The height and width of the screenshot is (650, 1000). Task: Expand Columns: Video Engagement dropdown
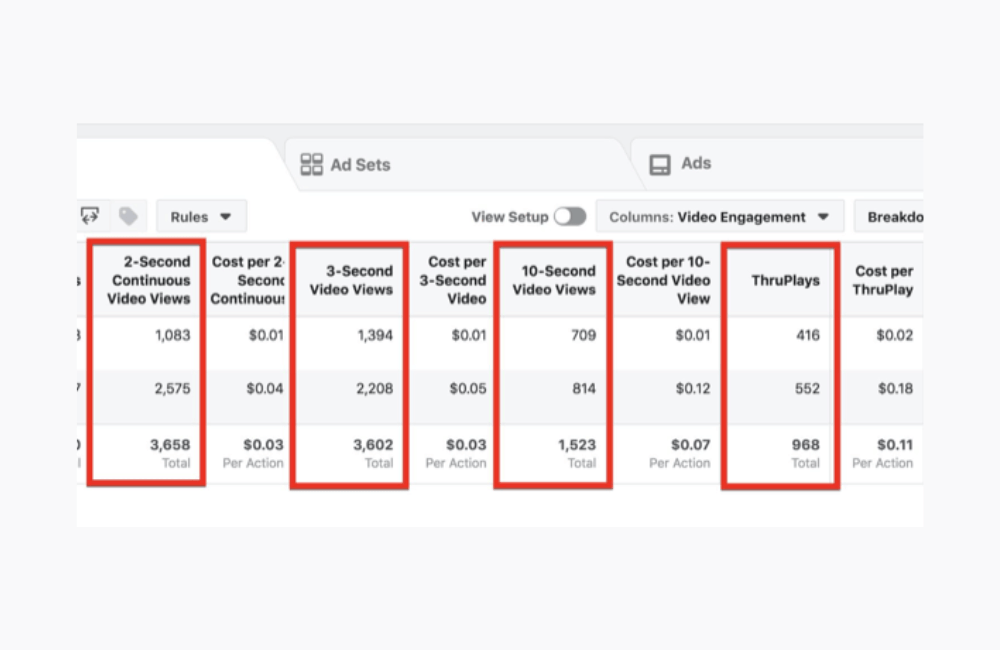coord(719,217)
